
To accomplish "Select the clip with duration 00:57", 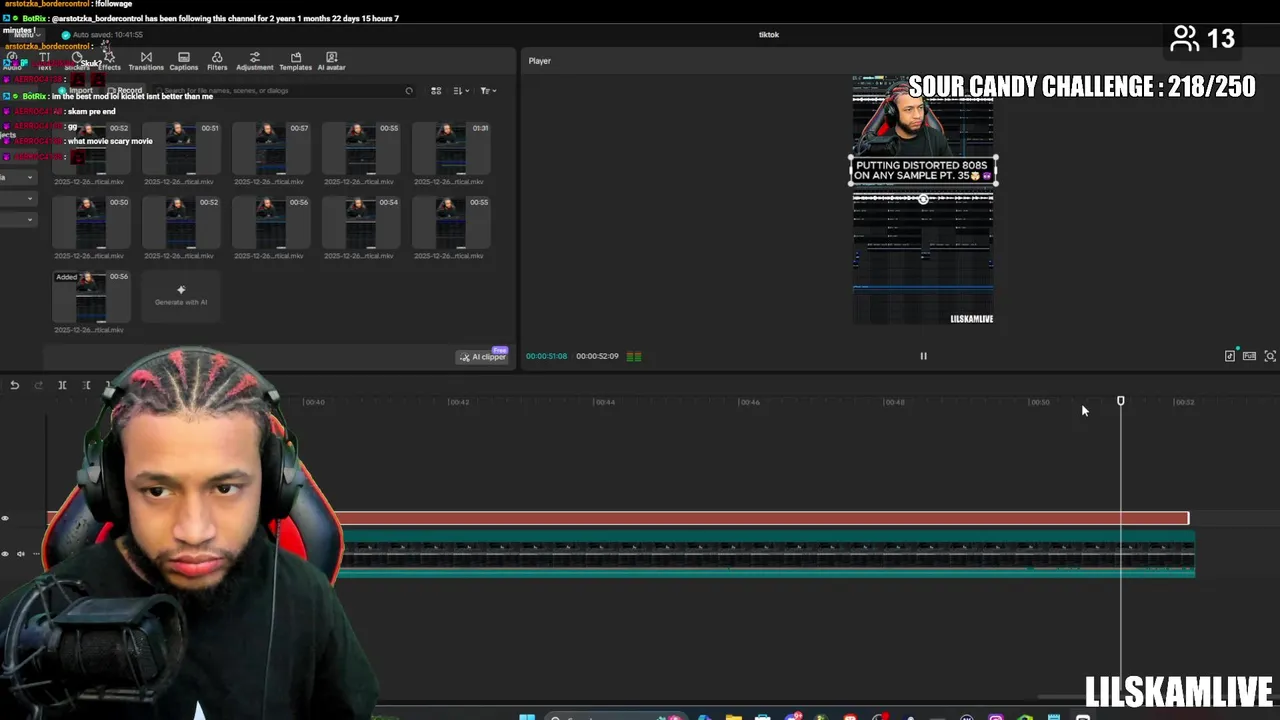I will click(271, 148).
